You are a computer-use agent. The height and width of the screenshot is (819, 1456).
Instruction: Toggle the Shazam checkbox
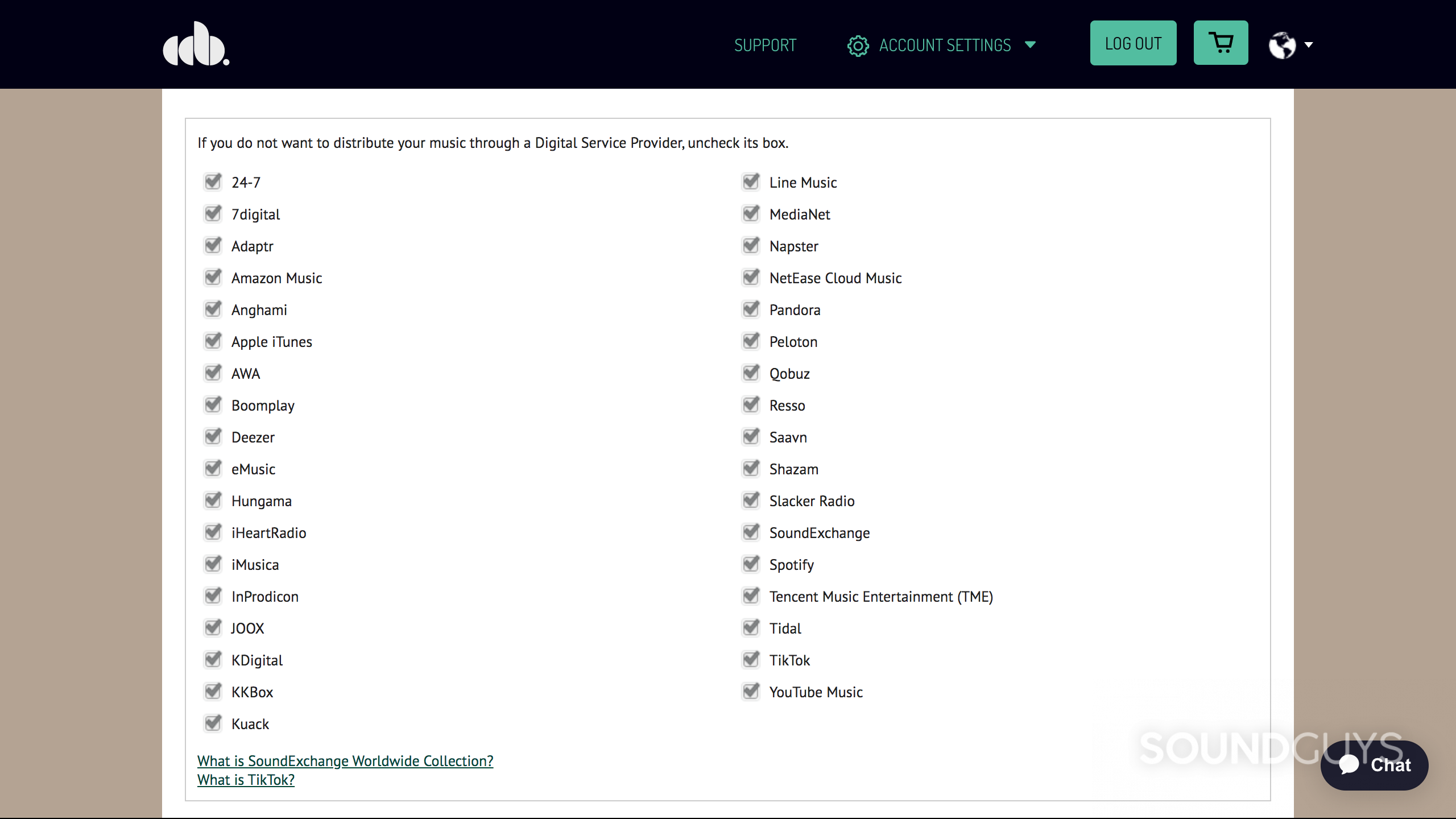coord(751,468)
